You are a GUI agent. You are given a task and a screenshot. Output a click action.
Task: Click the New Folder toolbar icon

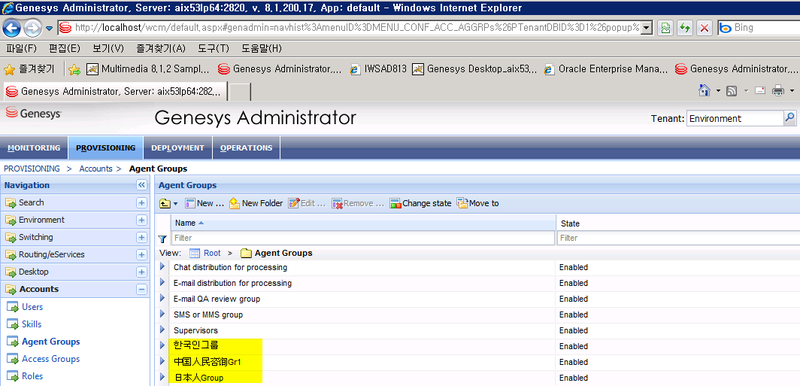pos(234,203)
